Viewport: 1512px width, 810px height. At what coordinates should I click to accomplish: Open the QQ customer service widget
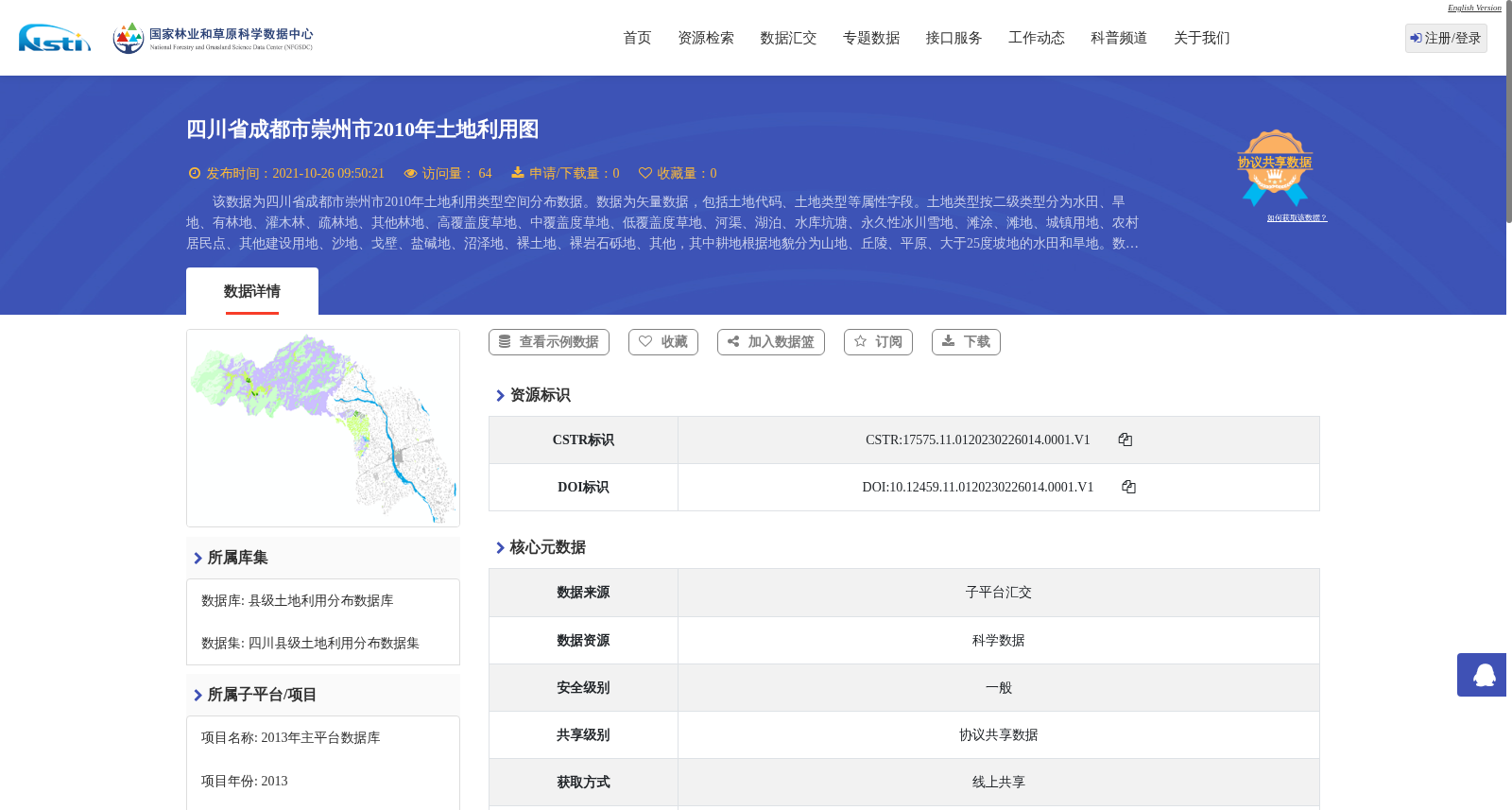pos(1482,675)
